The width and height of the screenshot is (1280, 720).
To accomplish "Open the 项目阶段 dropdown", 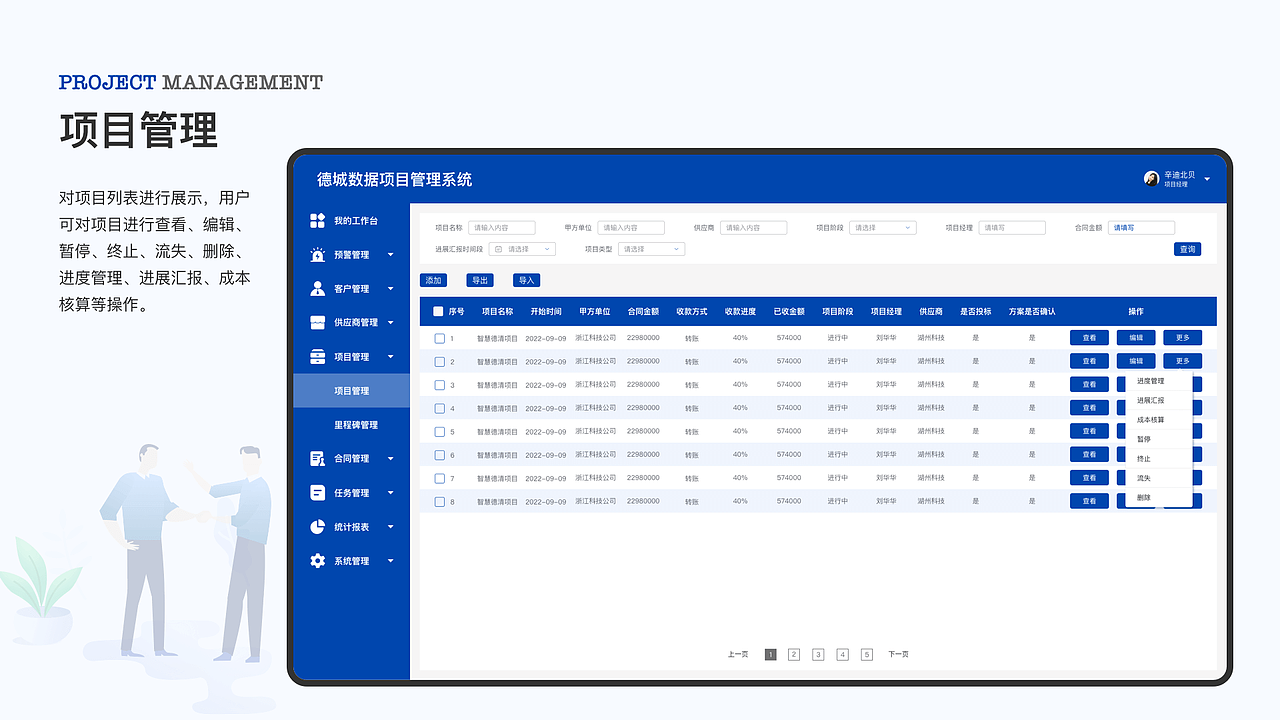I will click(x=883, y=228).
